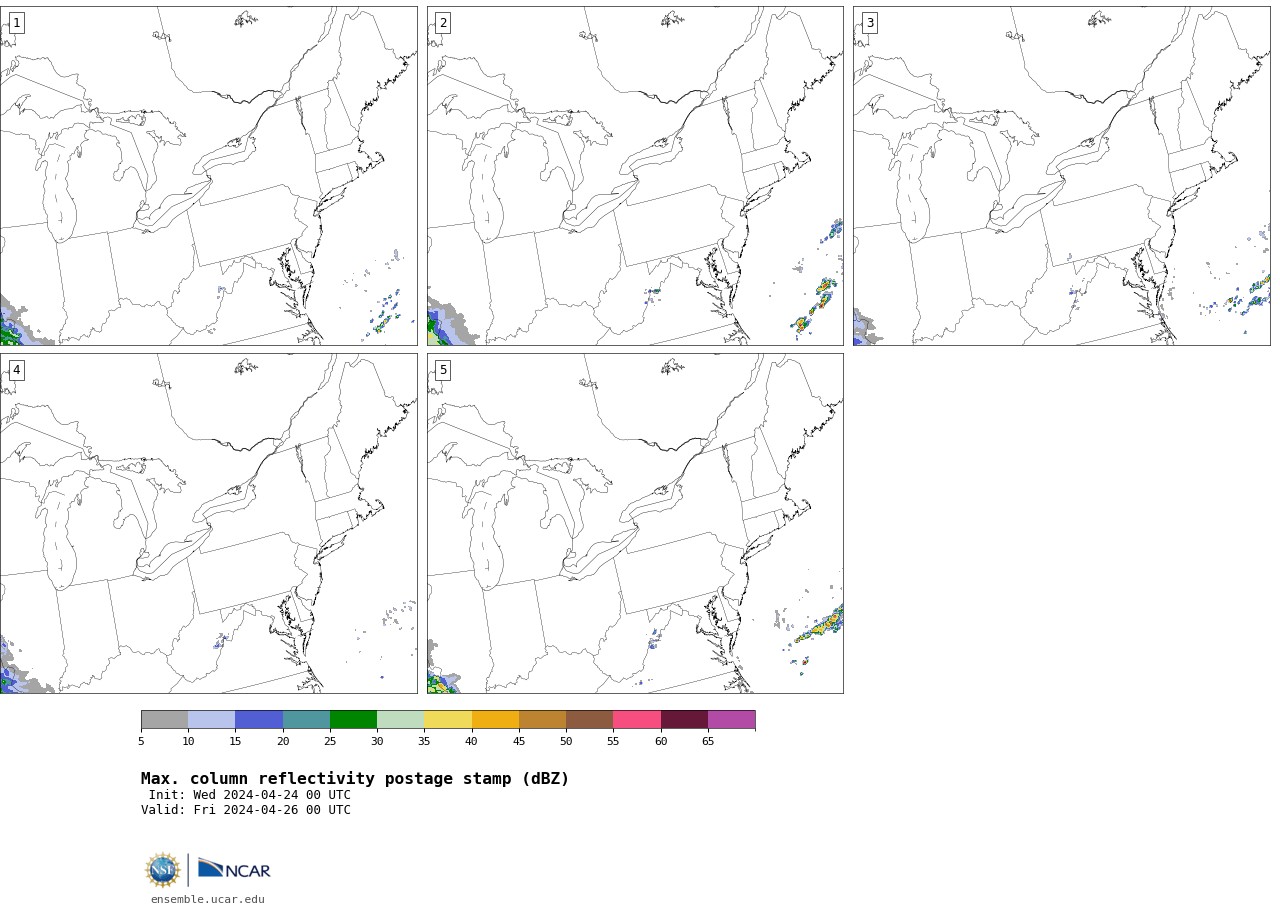The width and height of the screenshot is (1280, 910).
Task: Click the ensemble.ucar.edu text
Action: pos(208,900)
